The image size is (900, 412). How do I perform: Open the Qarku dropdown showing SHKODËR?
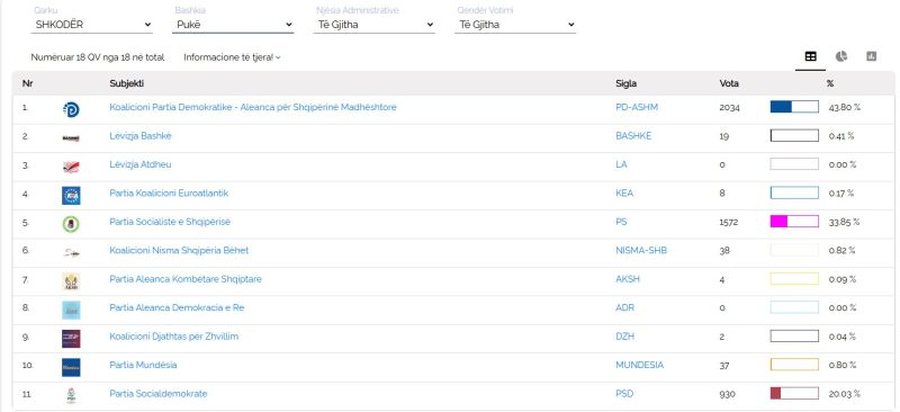click(92, 25)
